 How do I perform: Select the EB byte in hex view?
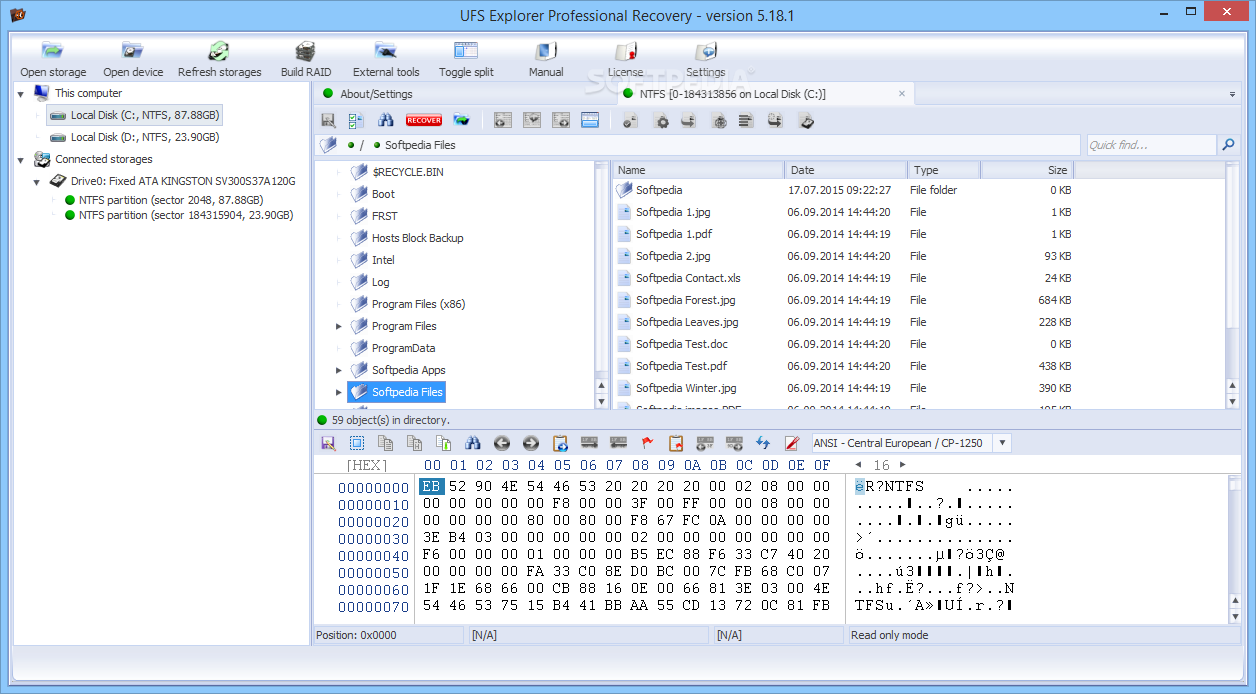point(431,487)
